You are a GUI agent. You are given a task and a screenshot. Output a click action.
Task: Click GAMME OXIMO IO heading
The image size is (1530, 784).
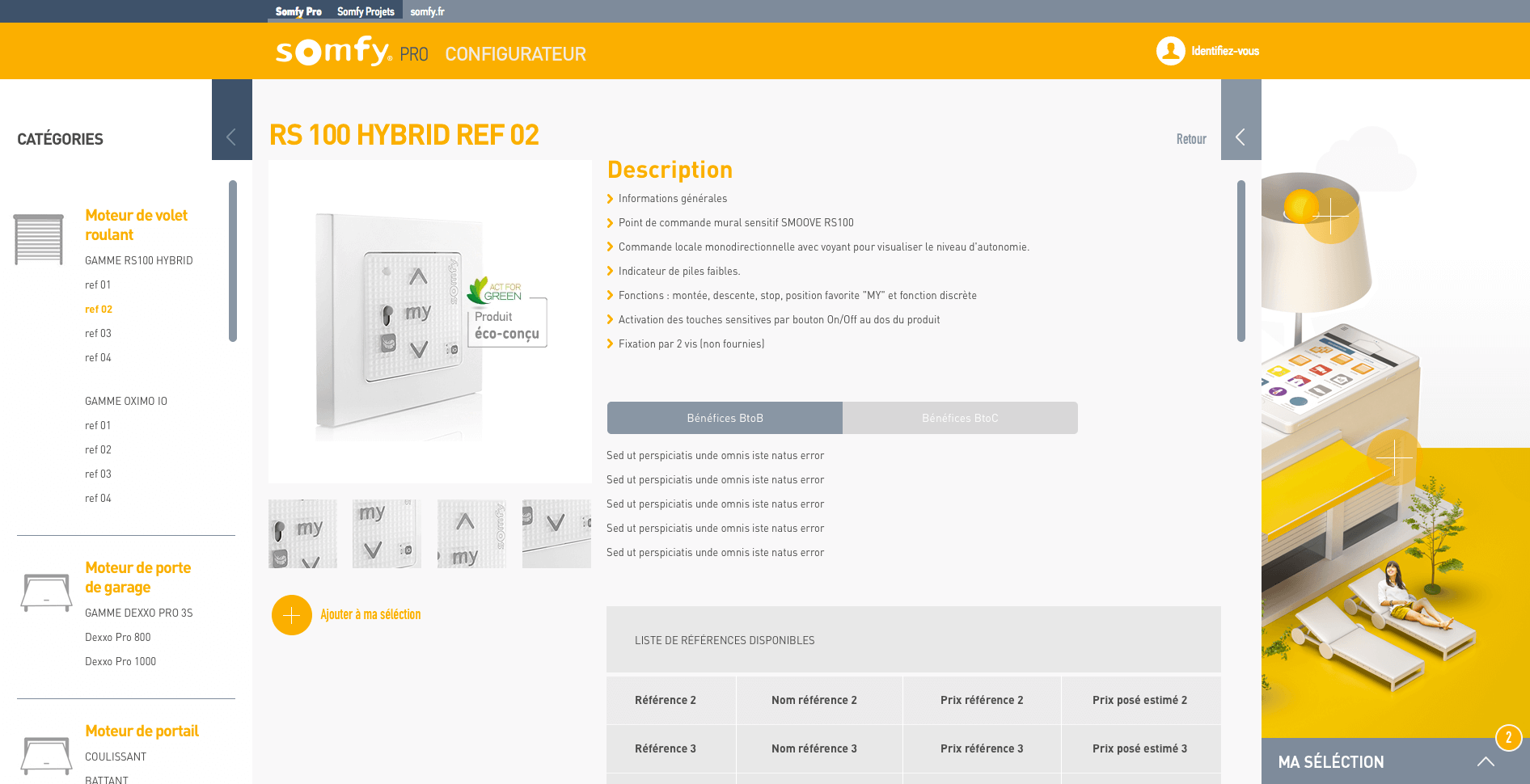[126, 401]
